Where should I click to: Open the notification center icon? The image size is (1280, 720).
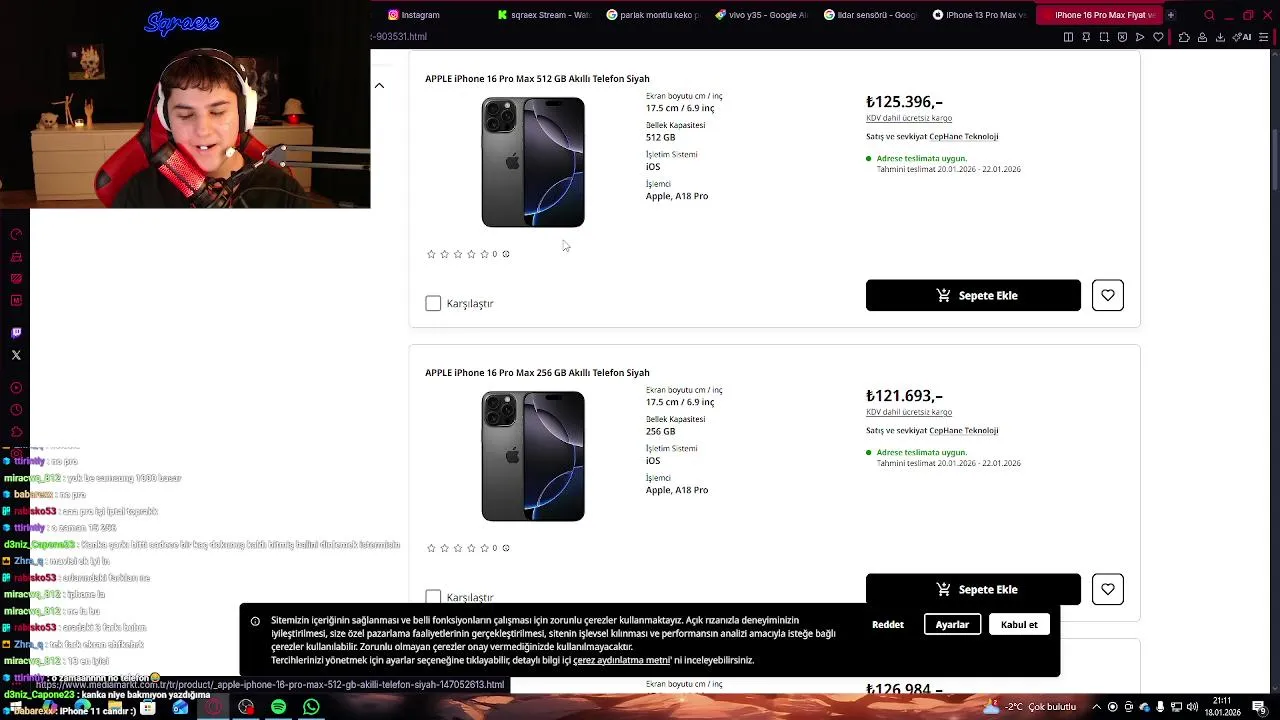pos(1259,707)
